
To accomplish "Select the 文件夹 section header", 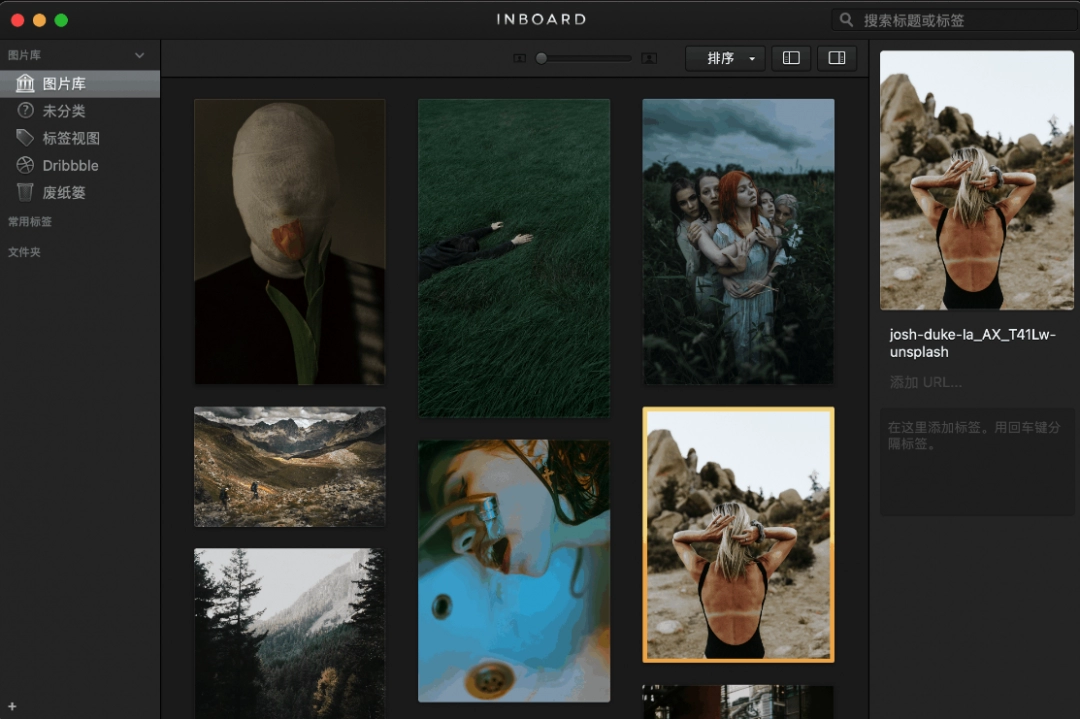I will pos(24,252).
